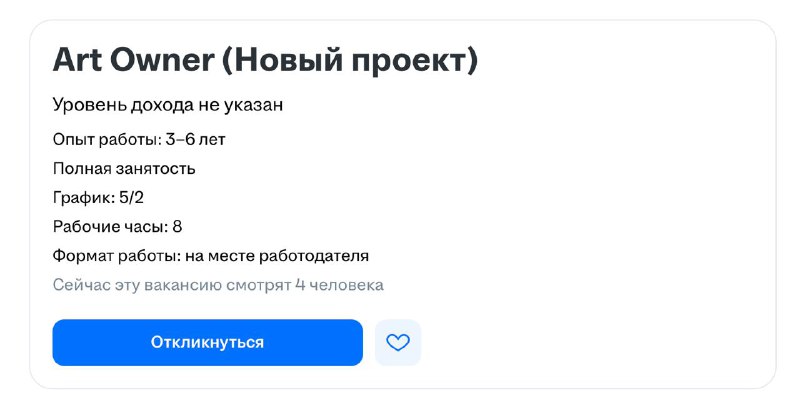
Task: Click the "на месте работодателя" value
Action: click(277, 256)
